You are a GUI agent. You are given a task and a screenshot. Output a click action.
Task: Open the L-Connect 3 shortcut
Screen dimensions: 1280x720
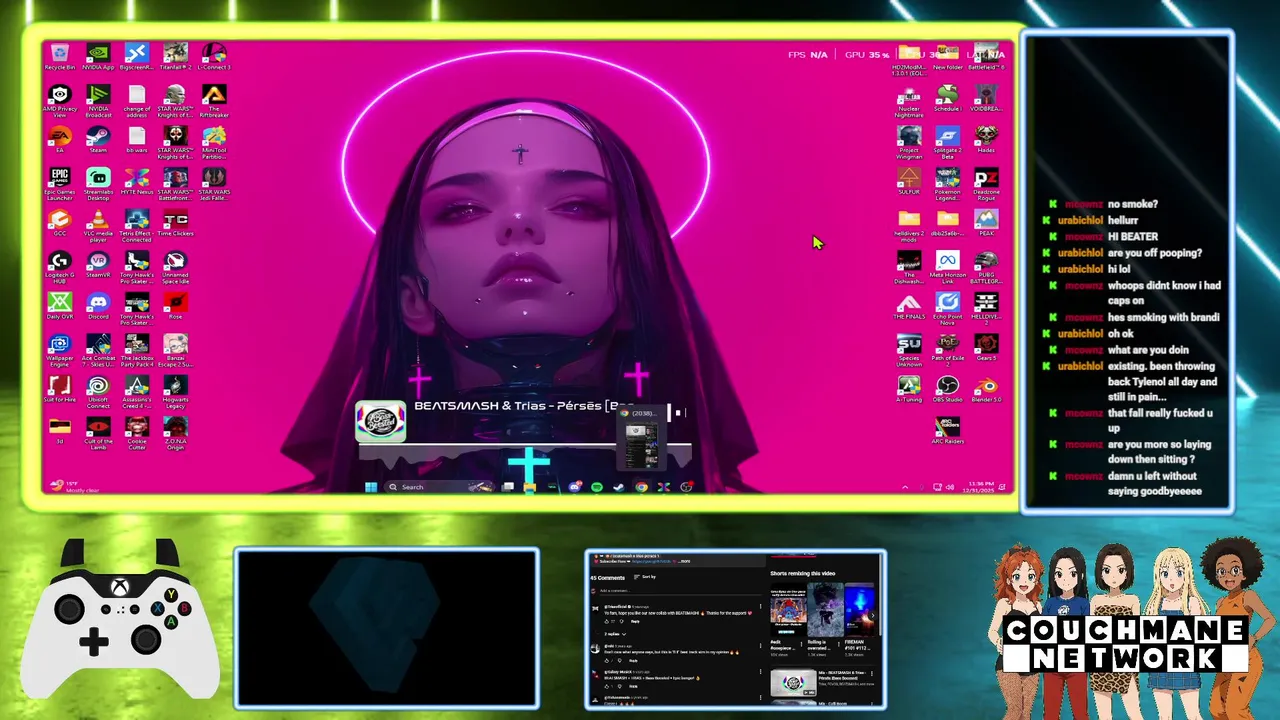213,56
